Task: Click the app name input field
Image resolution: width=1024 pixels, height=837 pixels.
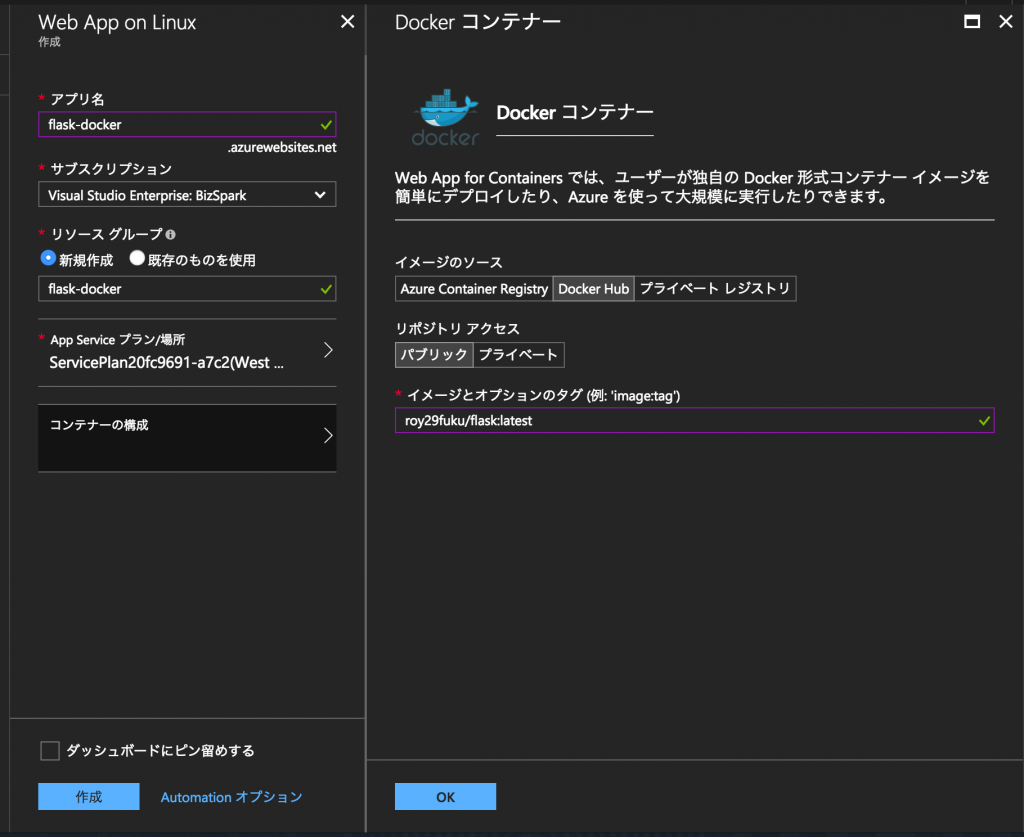Action: click(187, 125)
